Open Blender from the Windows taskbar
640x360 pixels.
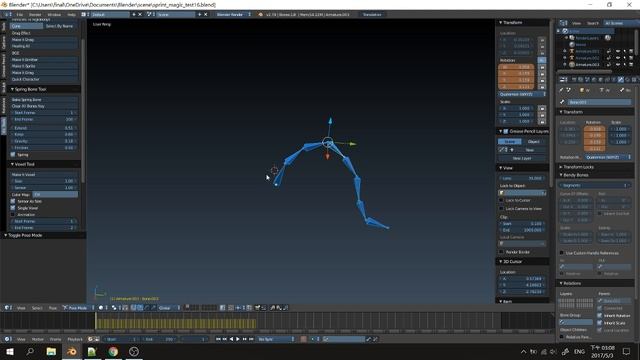72,351
